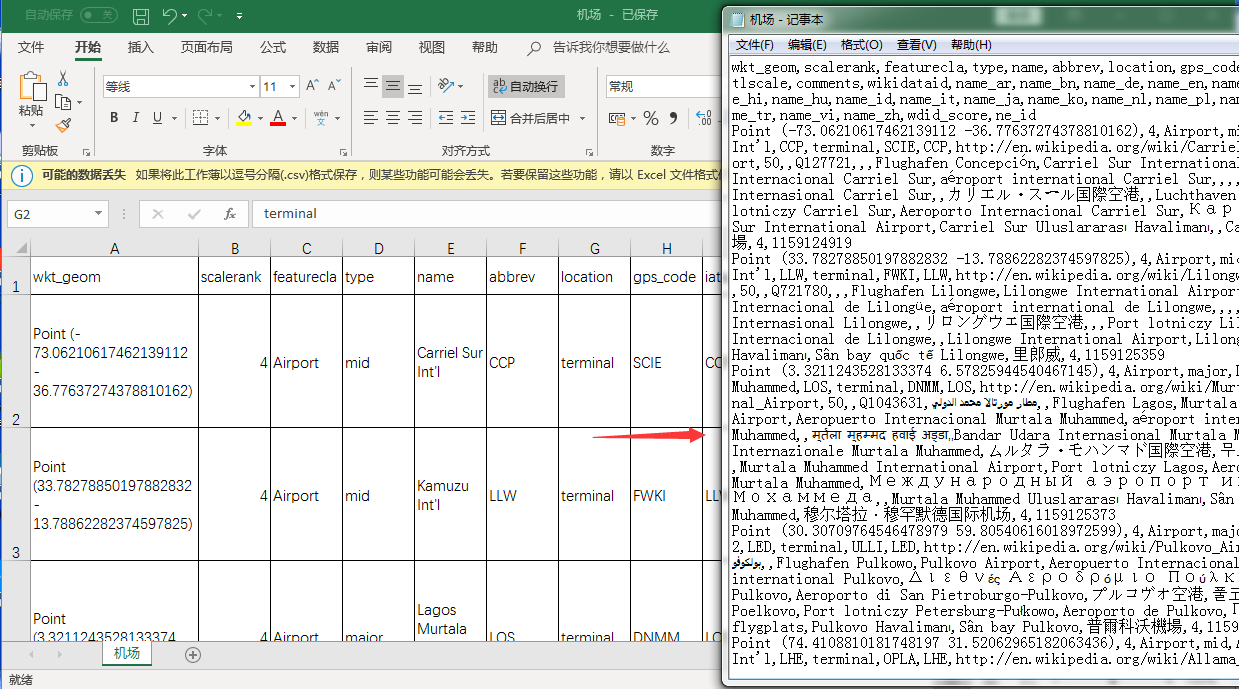This screenshot has width=1239, height=689.
Task: Select the Format Painter brush
Action: [63, 125]
